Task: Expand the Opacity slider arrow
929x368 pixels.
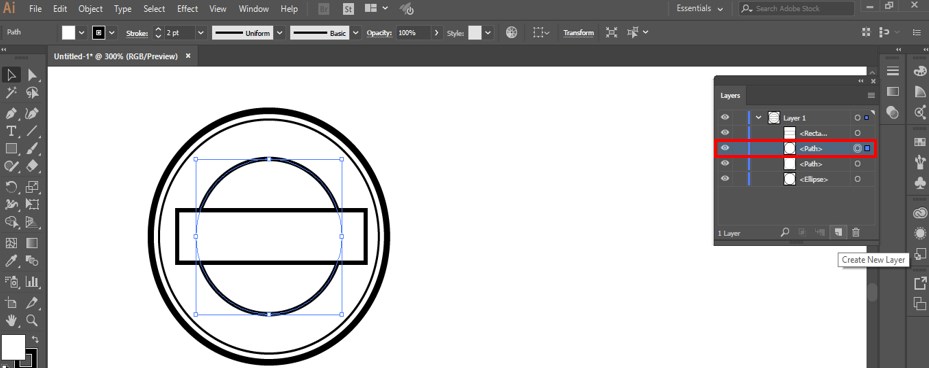Action: [437, 33]
